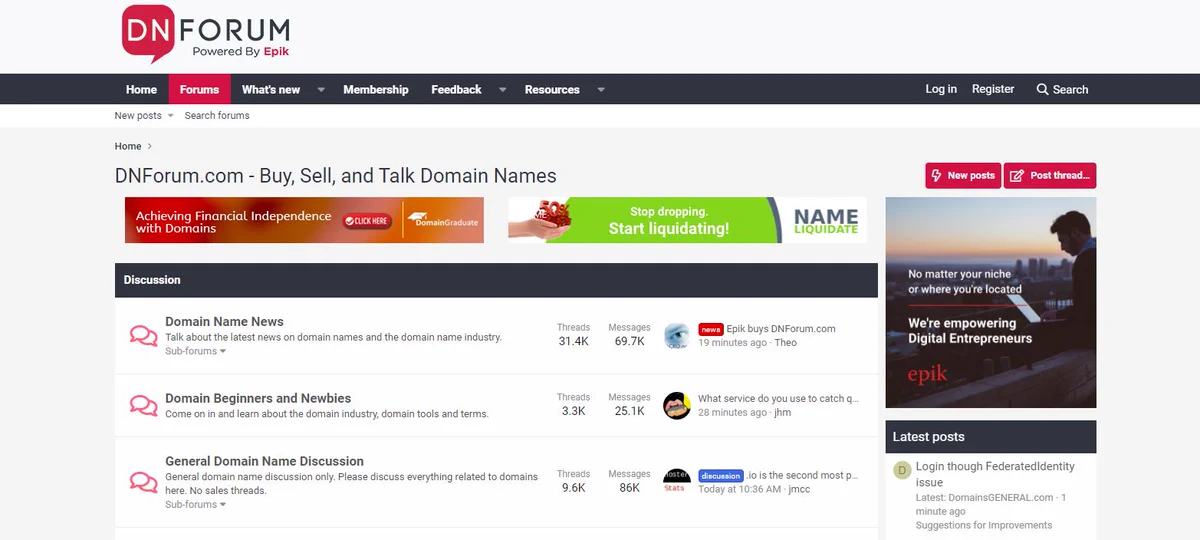1200x540 pixels.
Task: Expand the Feedback dropdown arrow
Action: [x=503, y=89]
